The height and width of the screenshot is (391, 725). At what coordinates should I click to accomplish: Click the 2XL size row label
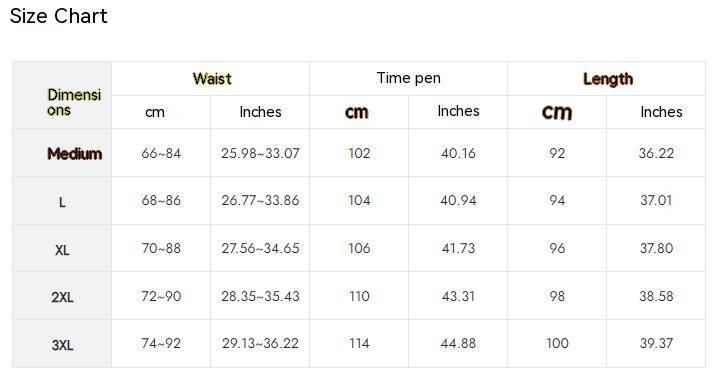pos(62,297)
